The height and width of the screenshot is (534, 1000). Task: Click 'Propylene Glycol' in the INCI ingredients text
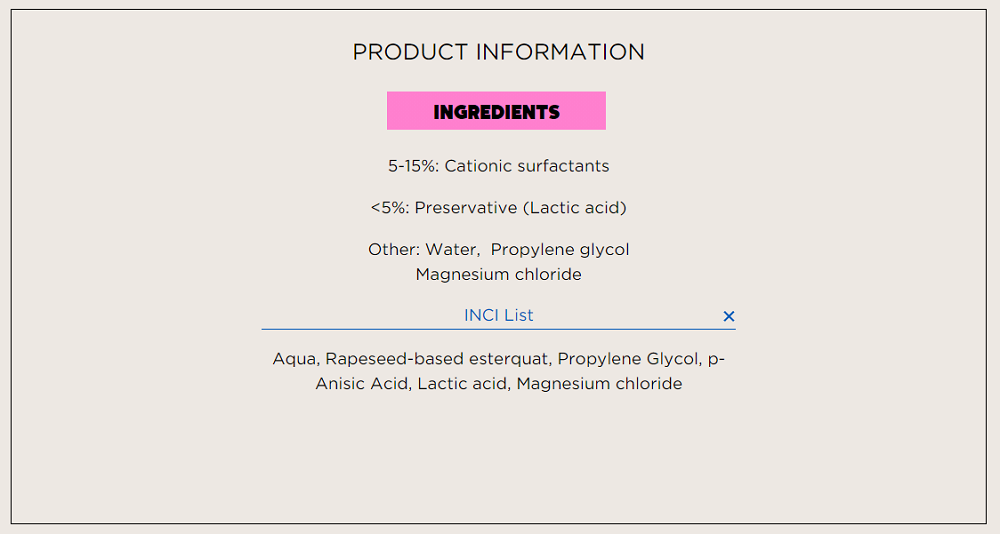point(629,359)
